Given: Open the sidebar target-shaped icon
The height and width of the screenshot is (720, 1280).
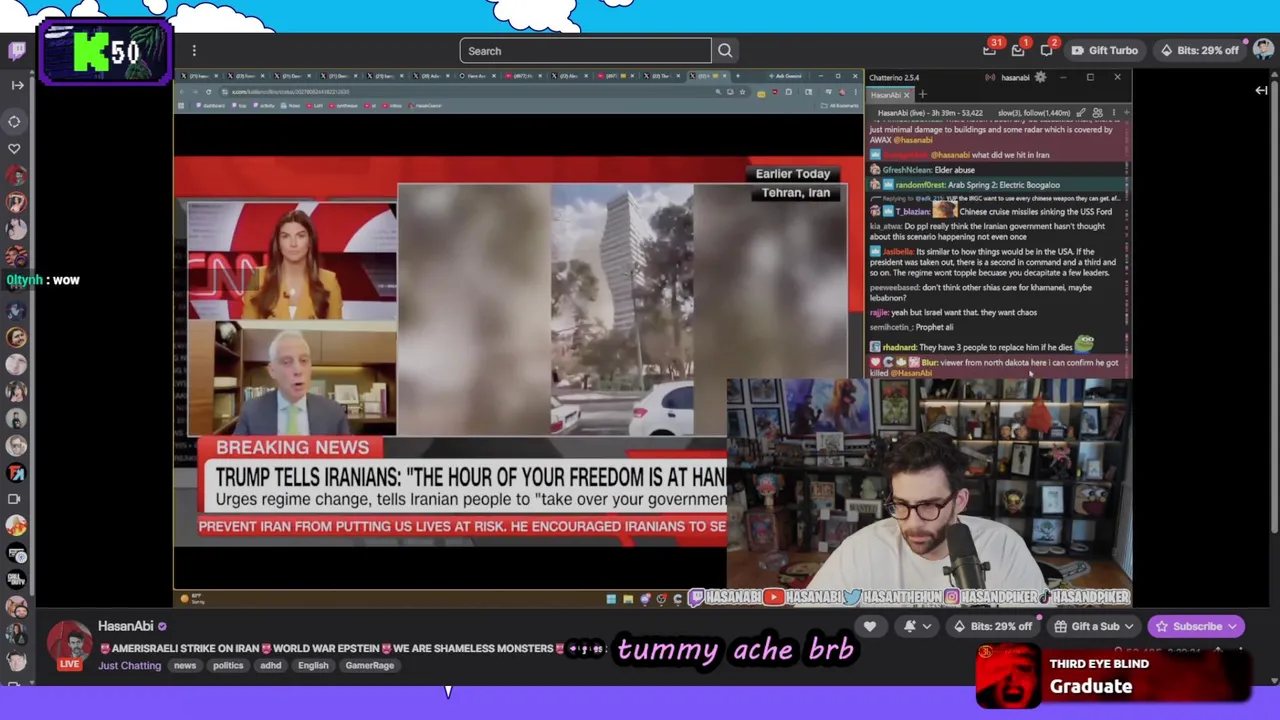Looking at the screenshot, I should point(15,122).
